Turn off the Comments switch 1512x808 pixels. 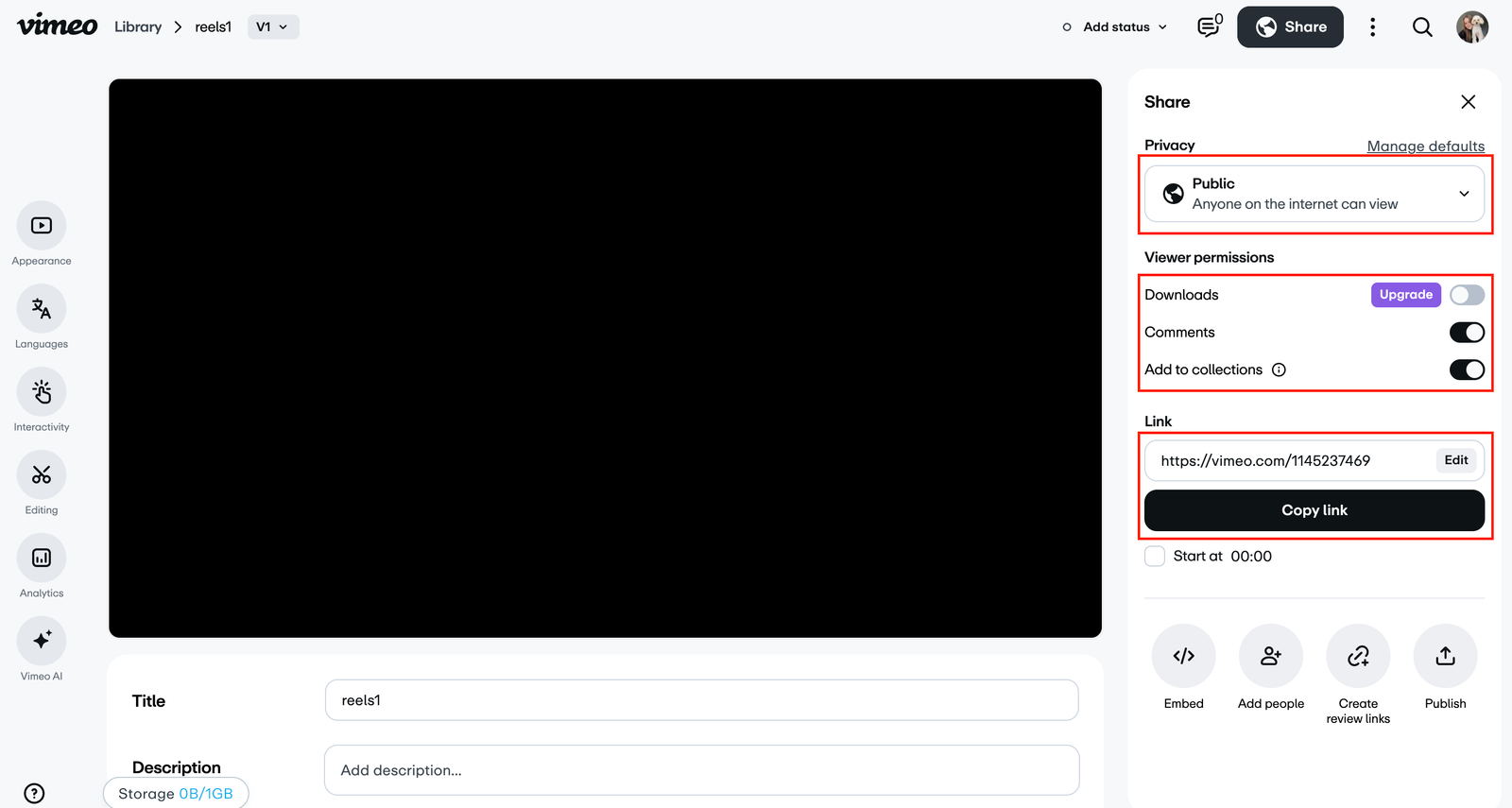(x=1467, y=333)
